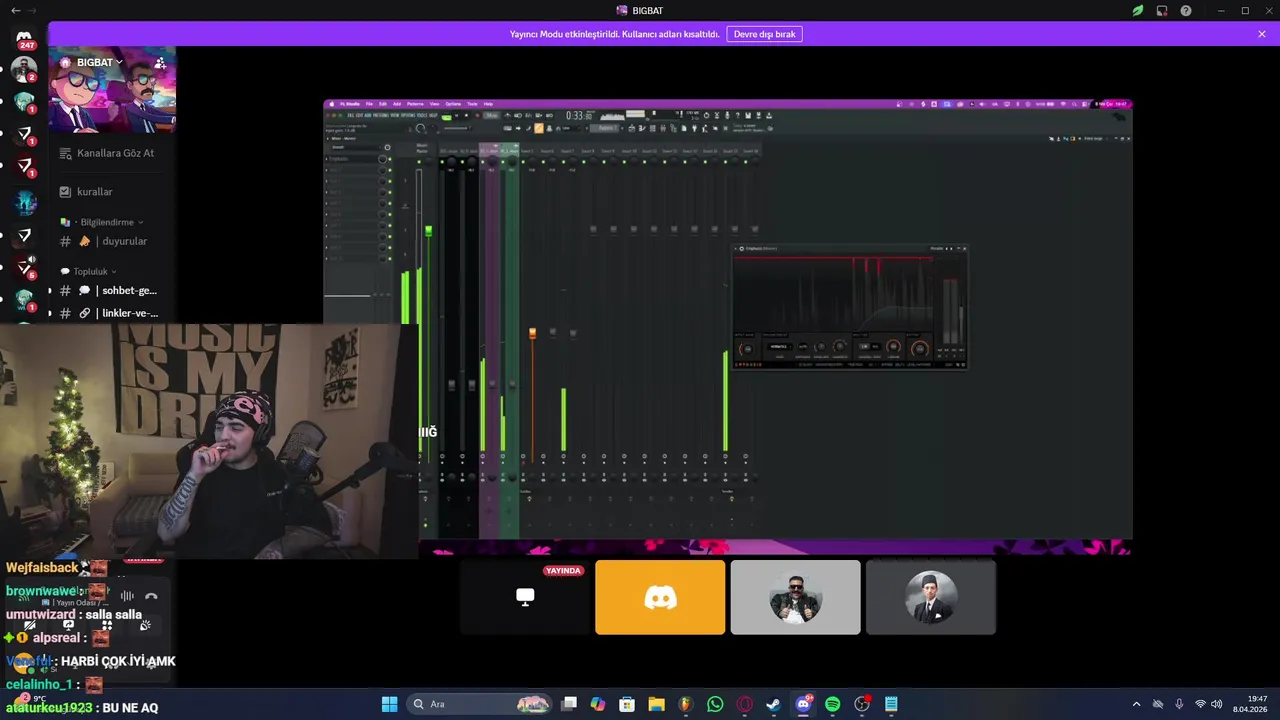Select the participant tile with sunglasses avatar
Screen dimensions: 1280x720
pyautogui.click(x=795, y=597)
